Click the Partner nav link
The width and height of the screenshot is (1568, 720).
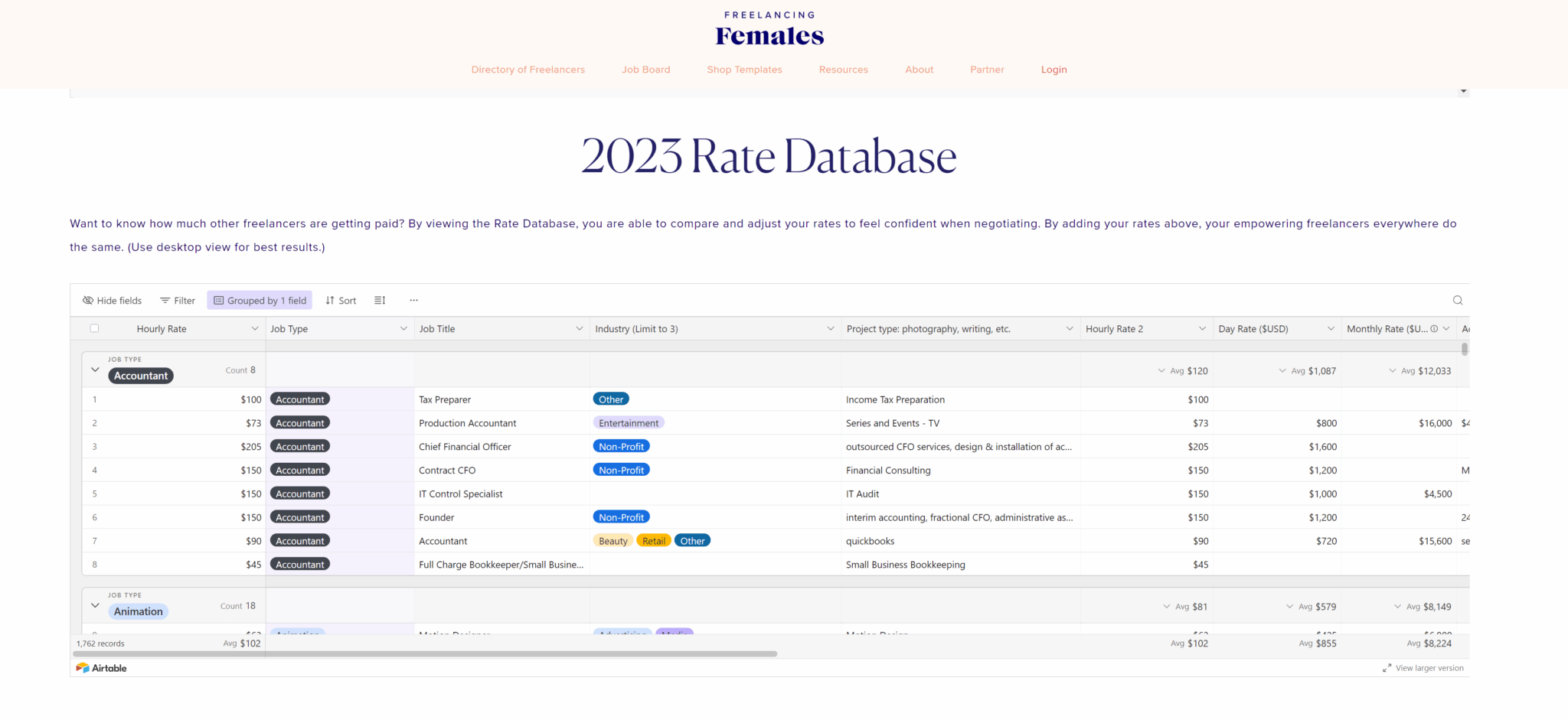coord(988,70)
